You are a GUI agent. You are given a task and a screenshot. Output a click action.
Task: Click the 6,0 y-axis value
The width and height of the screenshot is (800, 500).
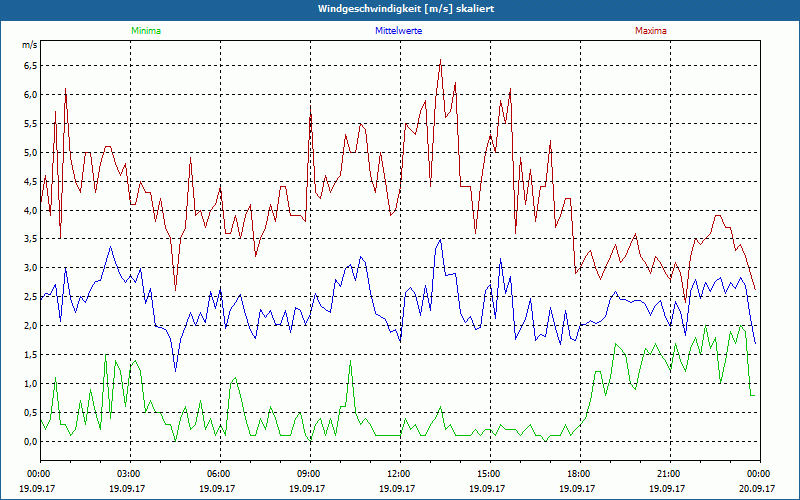click(30, 95)
